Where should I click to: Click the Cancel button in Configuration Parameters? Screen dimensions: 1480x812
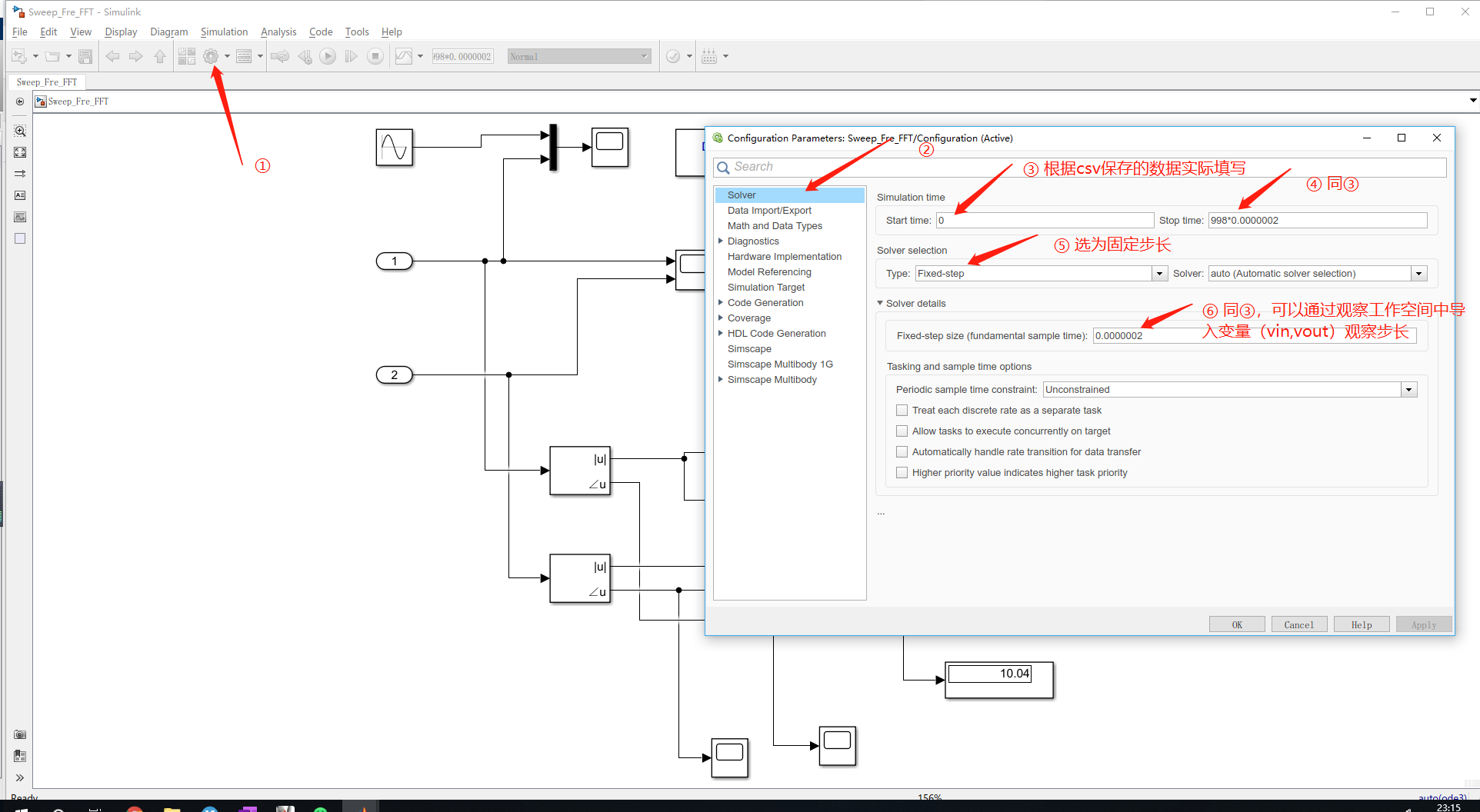[x=1298, y=624]
